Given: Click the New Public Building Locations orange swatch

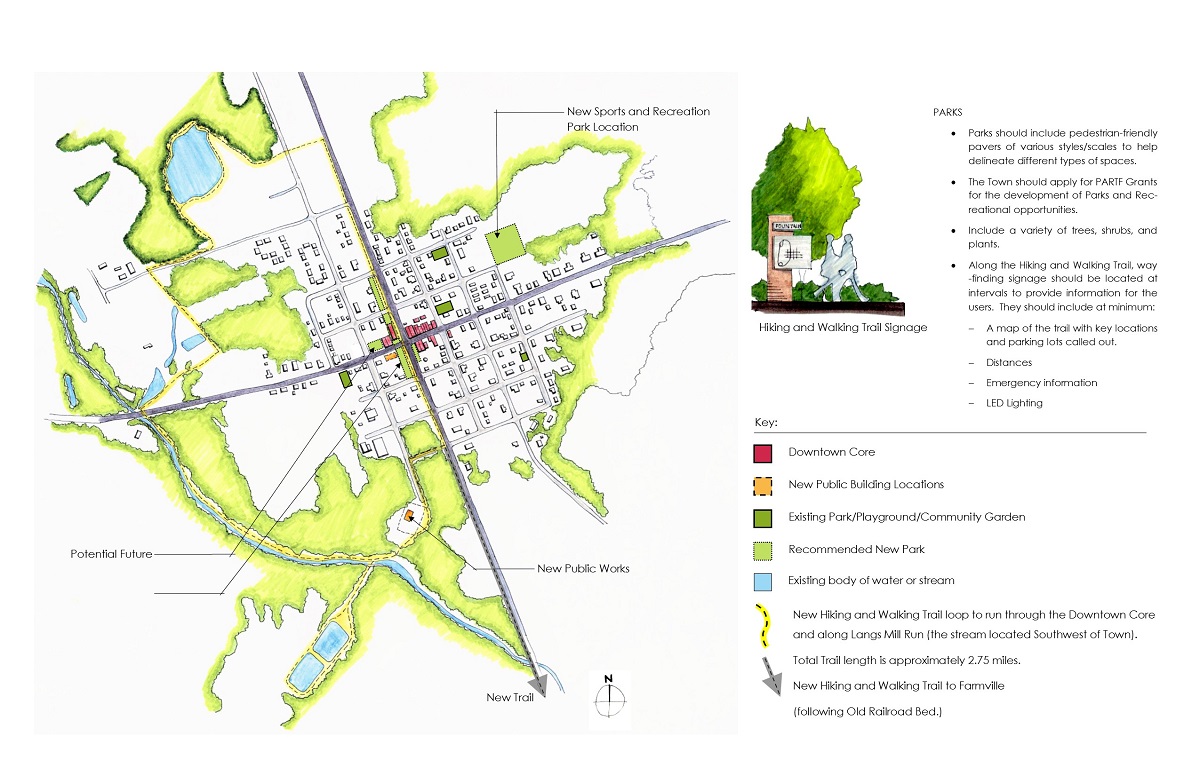Looking at the screenshot, I should (x=760, y=484).
